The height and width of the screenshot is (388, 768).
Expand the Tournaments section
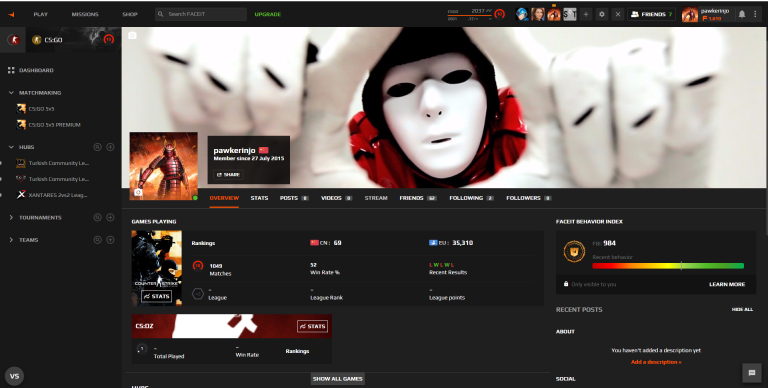pos(11,217)
